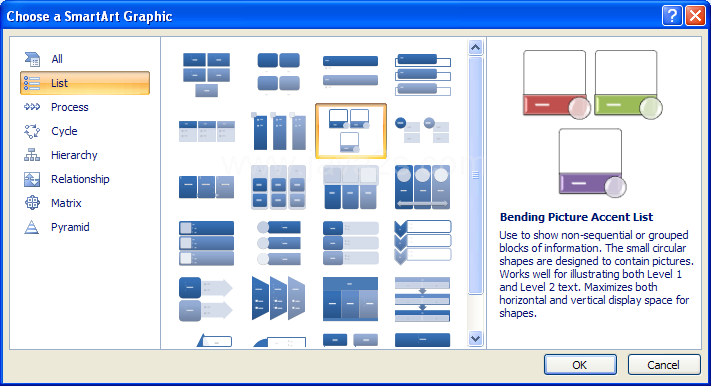
Task: Pick the Basic Block List layout thumbnail
Action: pos(206,74)
